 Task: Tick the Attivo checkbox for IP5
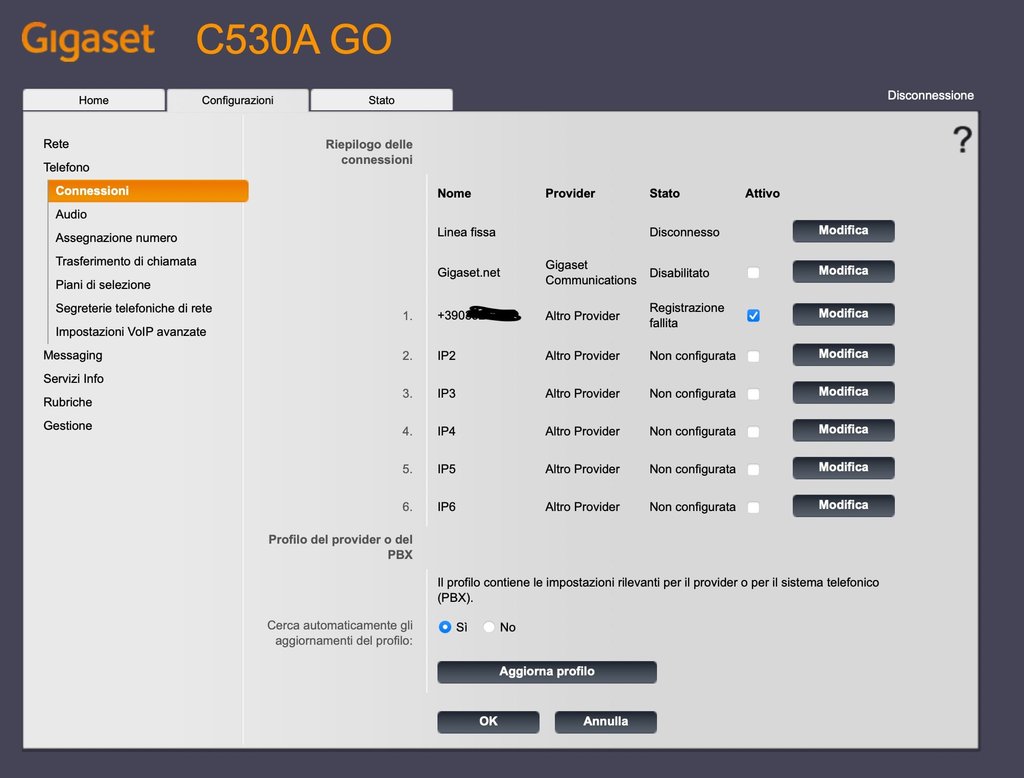pyautogui.click(x=753, y=470)
